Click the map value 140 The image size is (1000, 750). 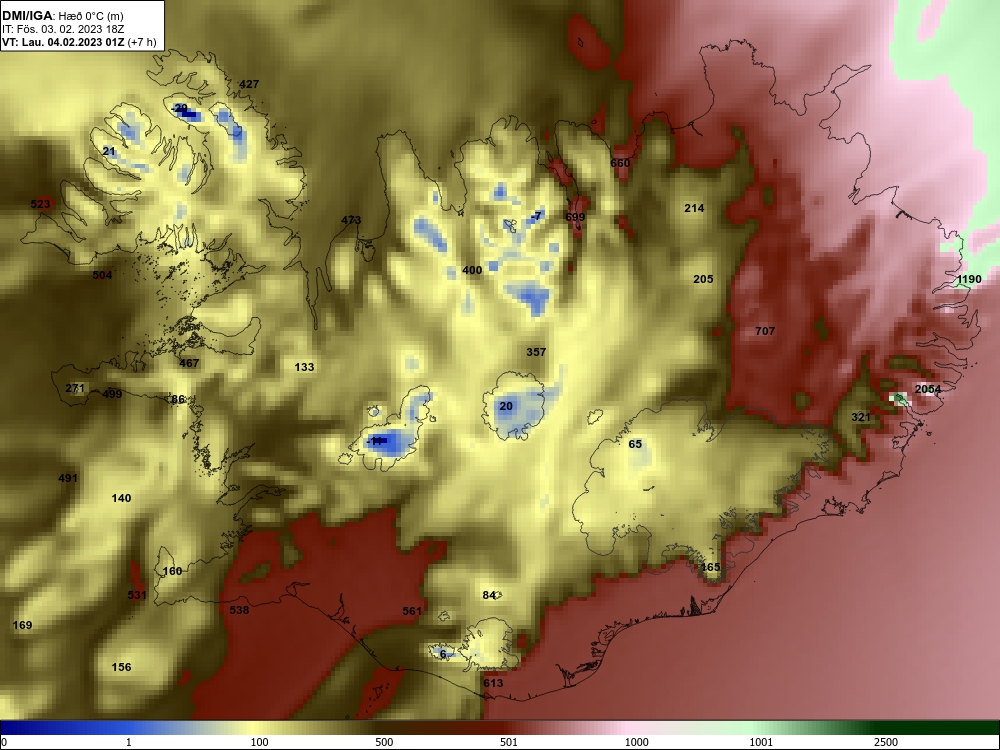click(x=121, y=498)
